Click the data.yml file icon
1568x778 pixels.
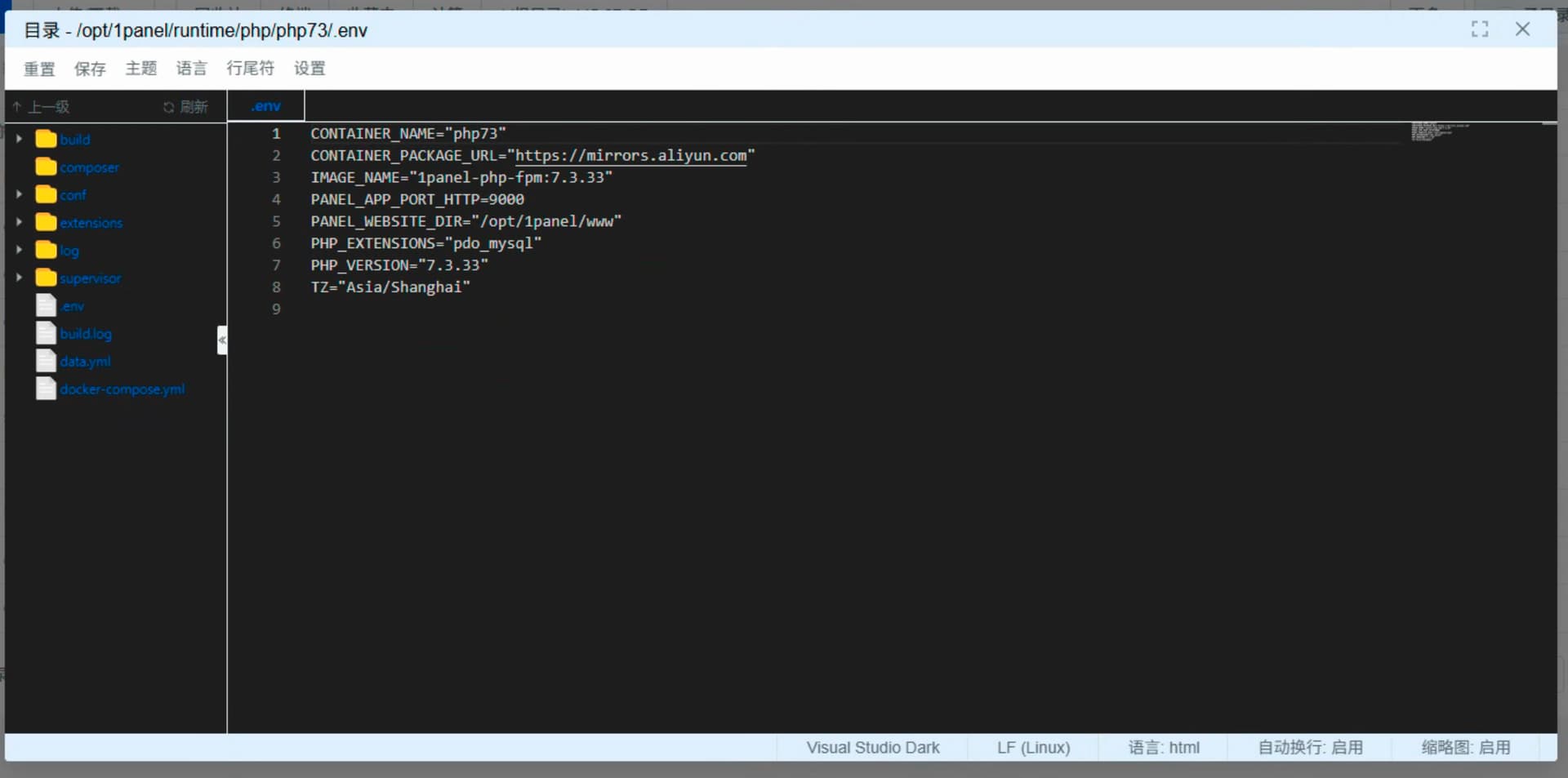click(46, 361)
